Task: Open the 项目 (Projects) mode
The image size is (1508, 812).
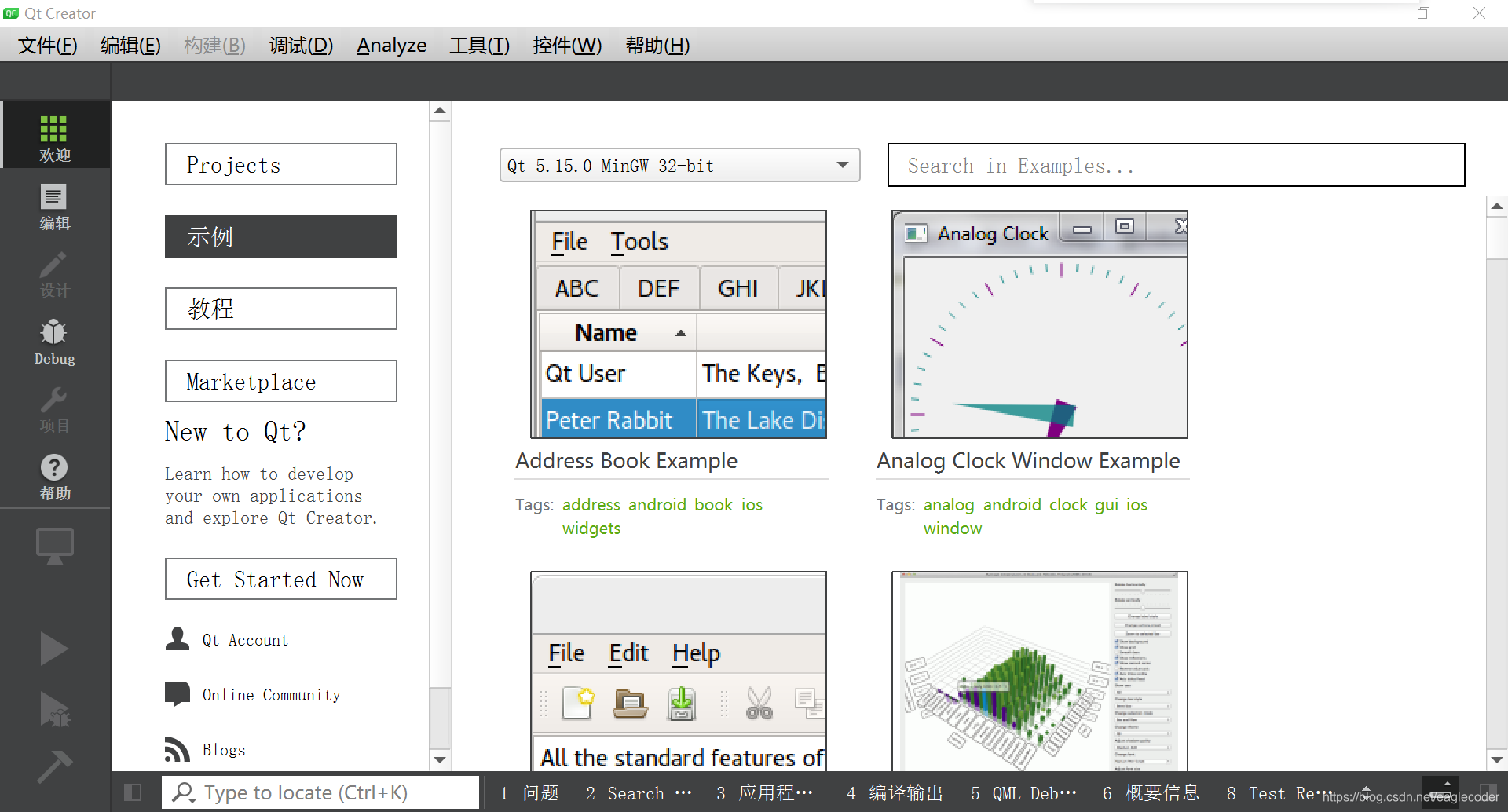Action: pos(55,409)
